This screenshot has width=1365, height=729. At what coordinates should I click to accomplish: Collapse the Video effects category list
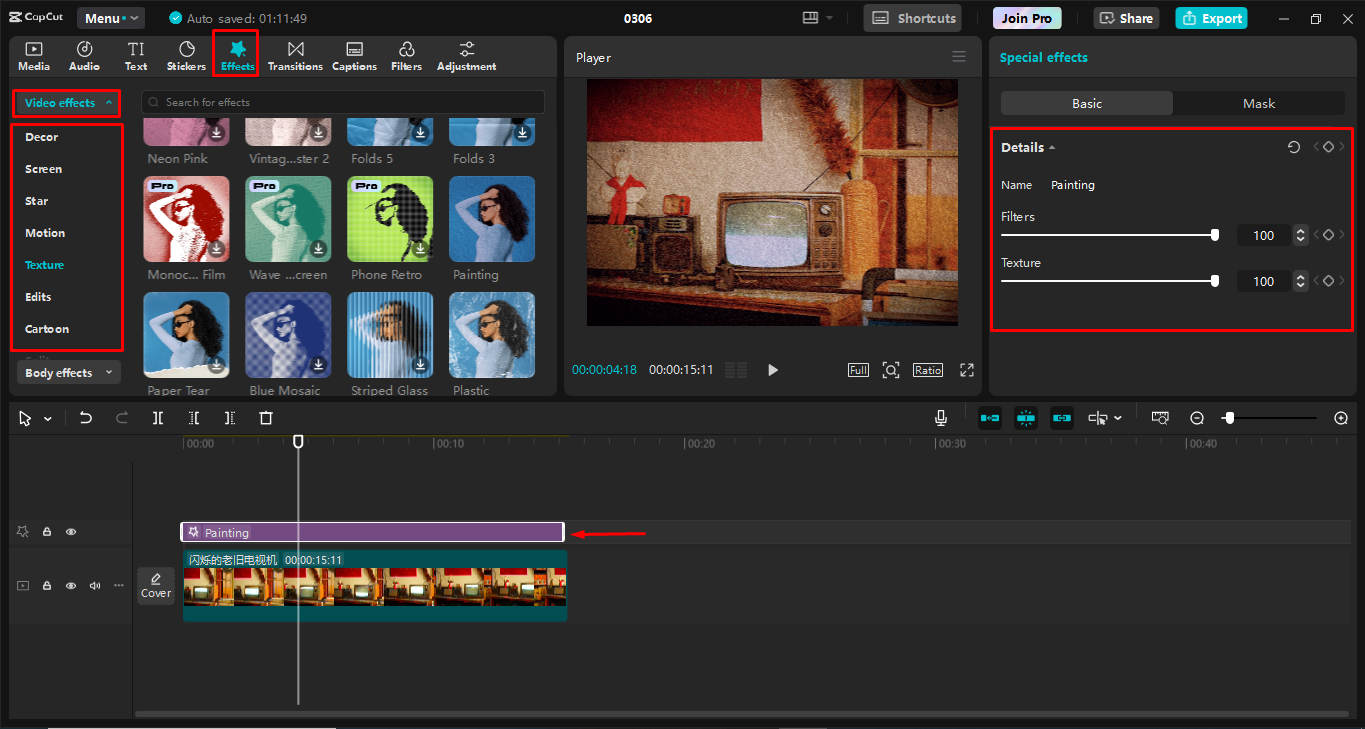tap(67, 103)
